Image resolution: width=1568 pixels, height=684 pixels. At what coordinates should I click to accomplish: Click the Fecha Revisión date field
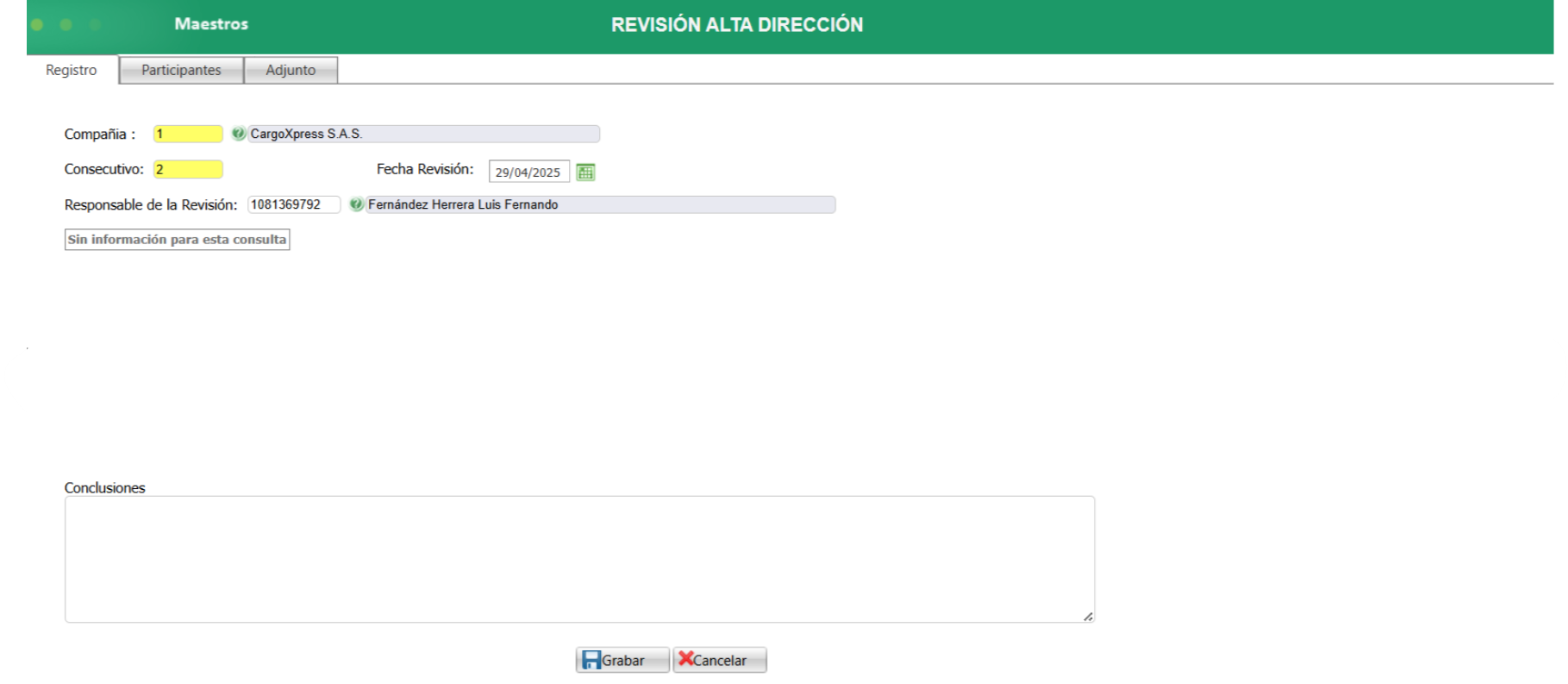[x=528, y=172]
